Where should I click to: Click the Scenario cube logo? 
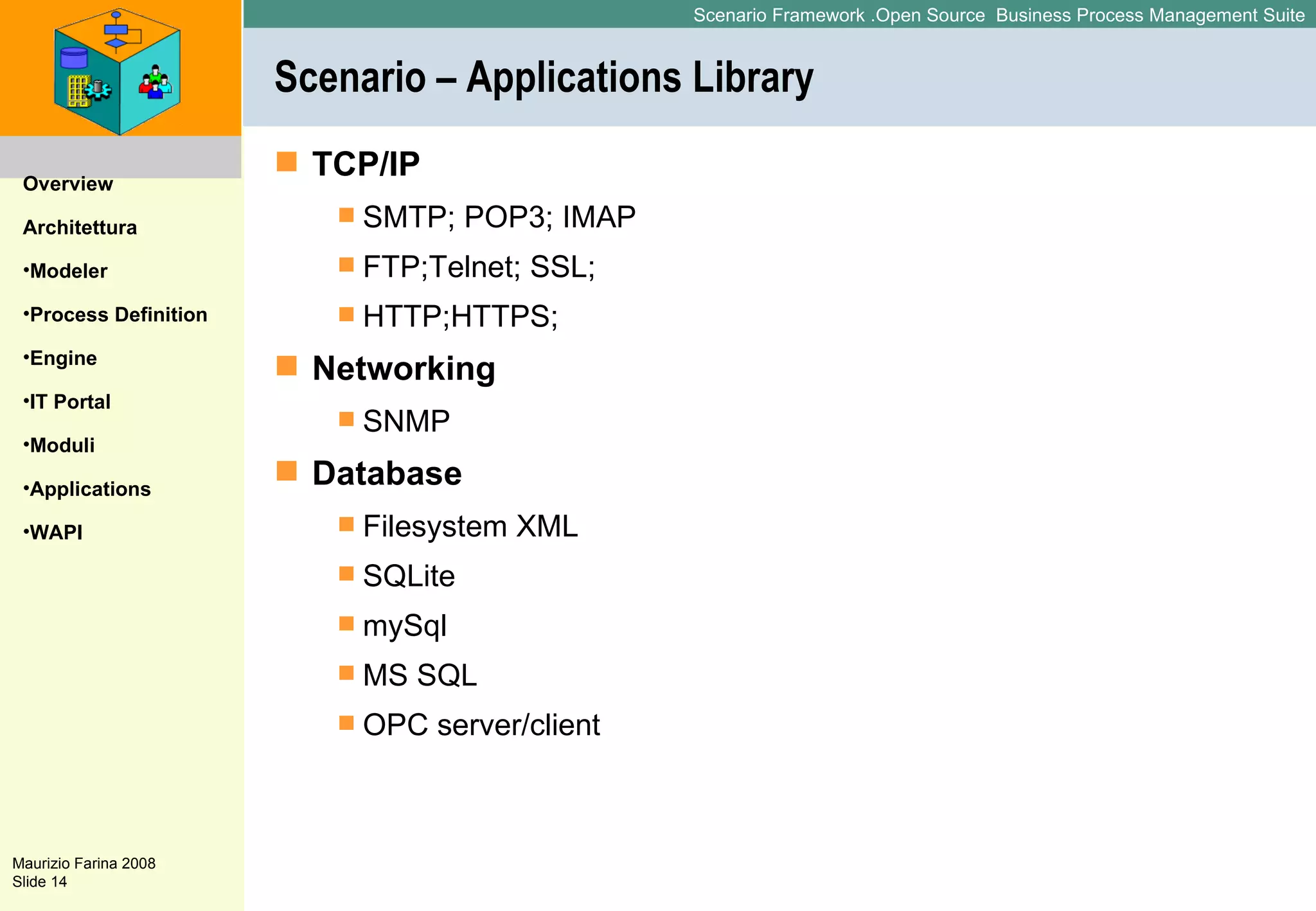[117, 71]
